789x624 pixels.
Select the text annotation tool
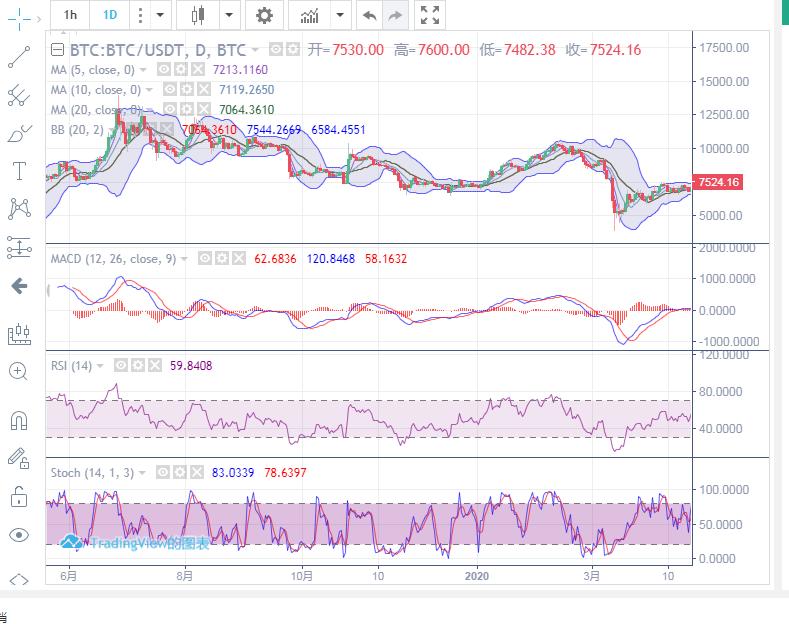(18, 171)
